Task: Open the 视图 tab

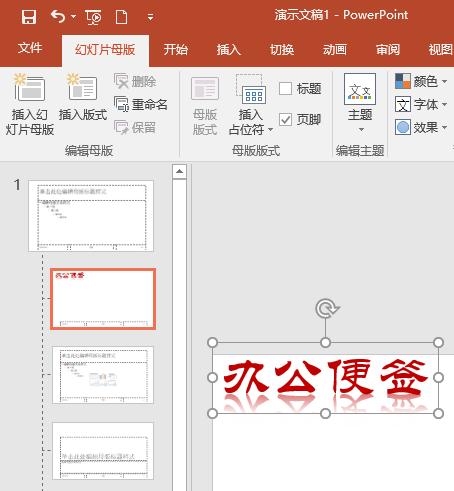Action: 441,50
